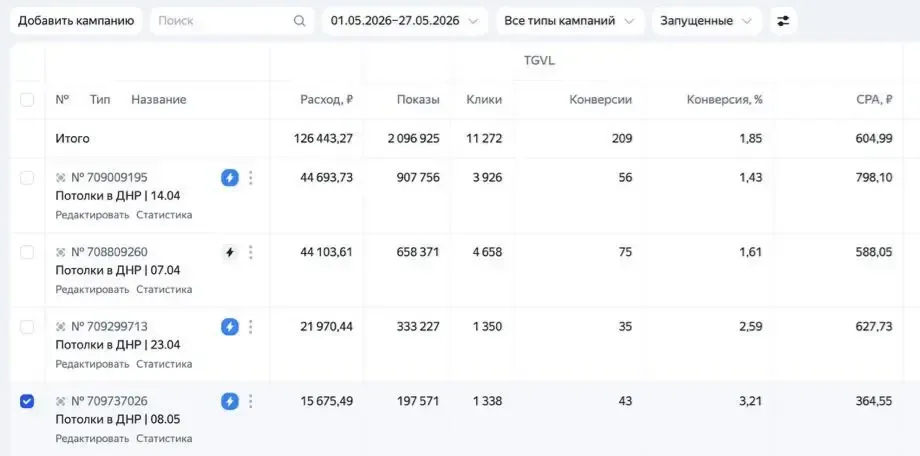
Task: Click Редактировать under Потолки в ДНР | 14.04
Action: pos(92,215)
